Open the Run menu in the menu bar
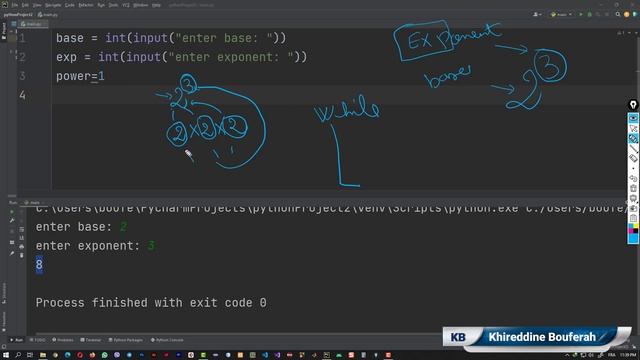This screenshot has height=360, width=640. click(x=101, y=5)
